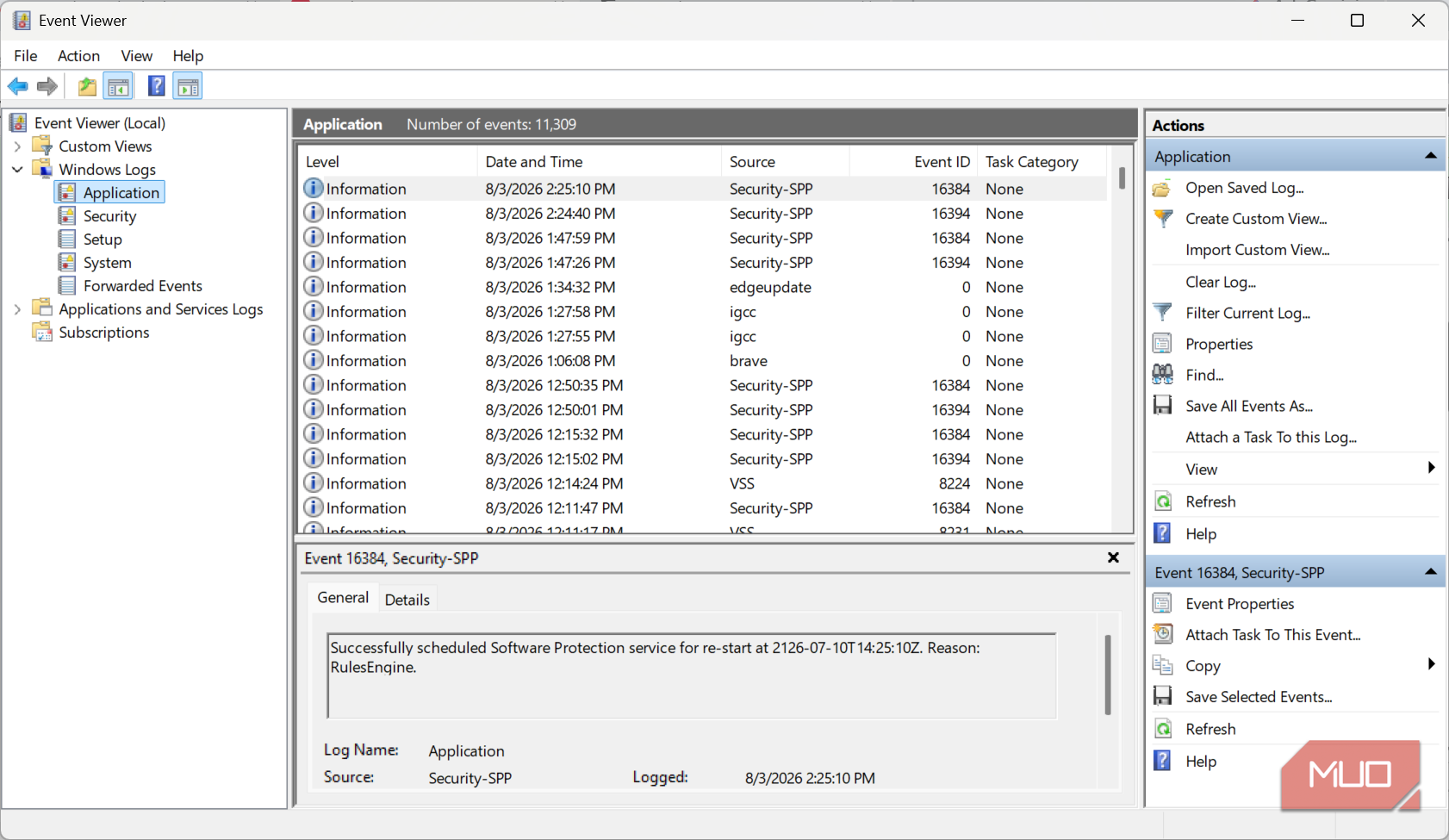Click the Copy icon in the Actions pane
This screenshot has height=840, width=1449.
coord(1162,666)
